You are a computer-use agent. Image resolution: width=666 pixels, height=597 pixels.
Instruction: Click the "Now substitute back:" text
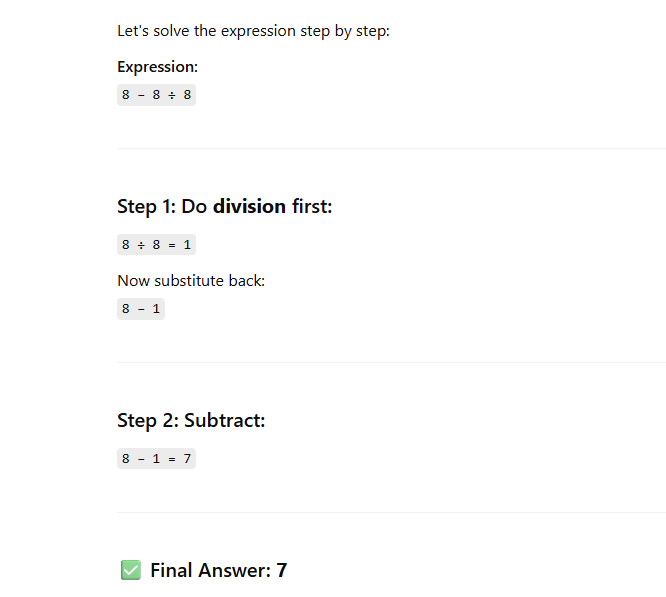tap(191, 280)
